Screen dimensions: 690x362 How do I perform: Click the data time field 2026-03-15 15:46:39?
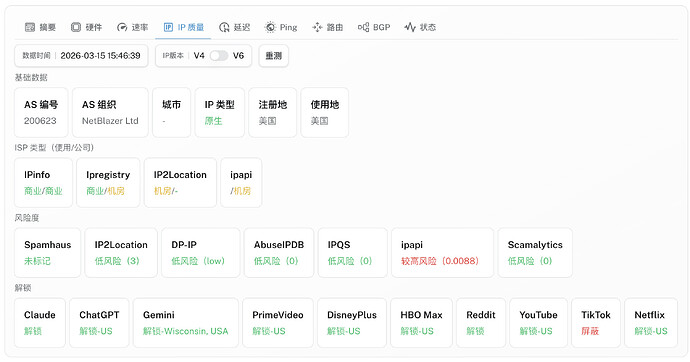[81, 56]
